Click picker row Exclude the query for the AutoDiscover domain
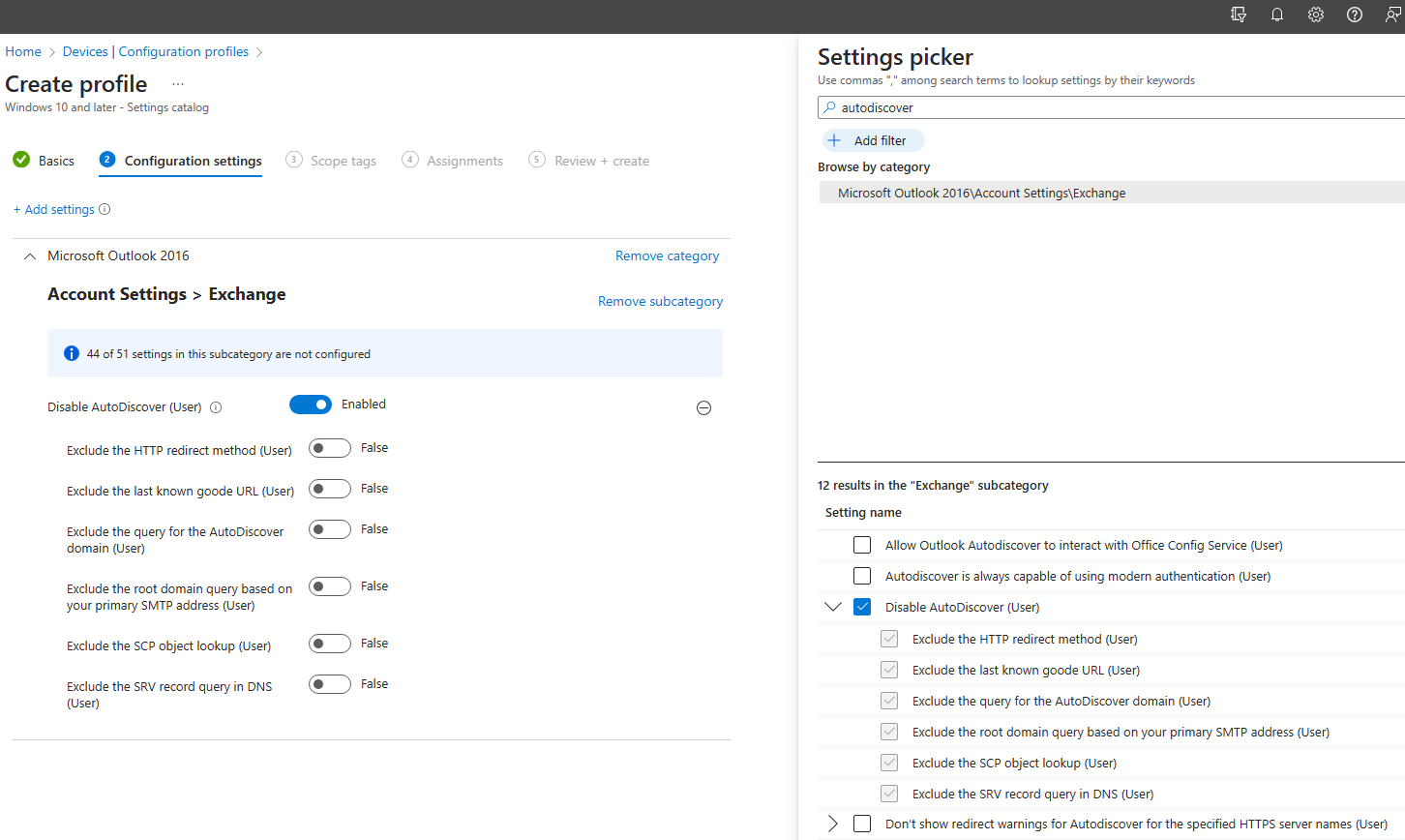This screenshot has height=840, width=1405. point(1111,701)
